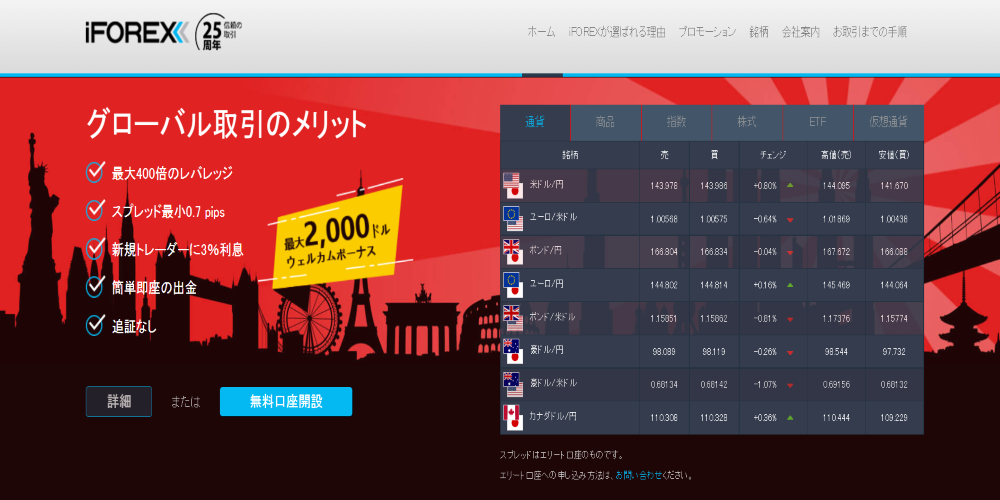Select the 通貨 tab
Image resolution: width=1000 pixels, height=500 pixels.
[x=535, y=122]
